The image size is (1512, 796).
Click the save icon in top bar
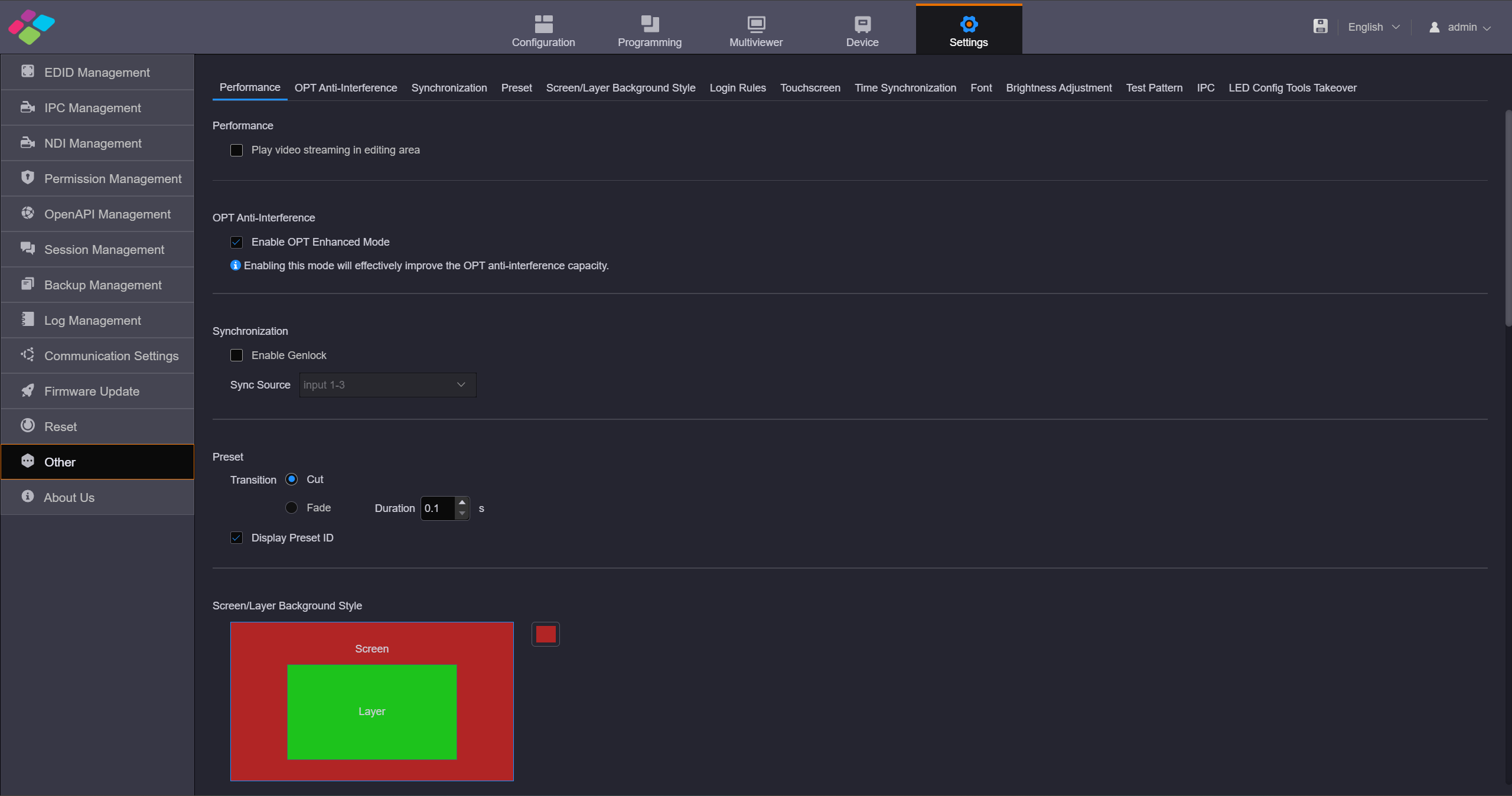click(x=1320, y=27)
